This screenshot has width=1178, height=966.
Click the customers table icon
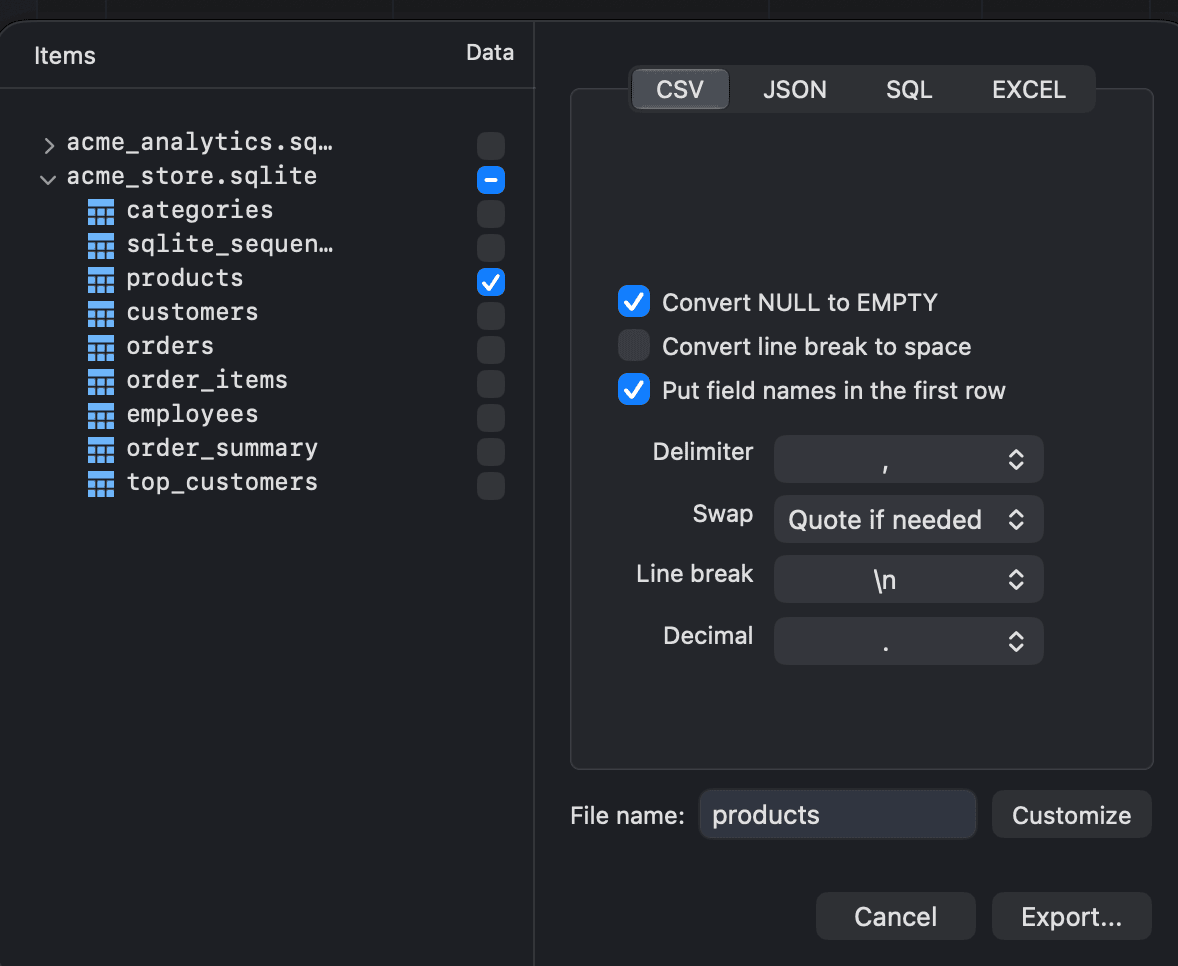[101, 314]
